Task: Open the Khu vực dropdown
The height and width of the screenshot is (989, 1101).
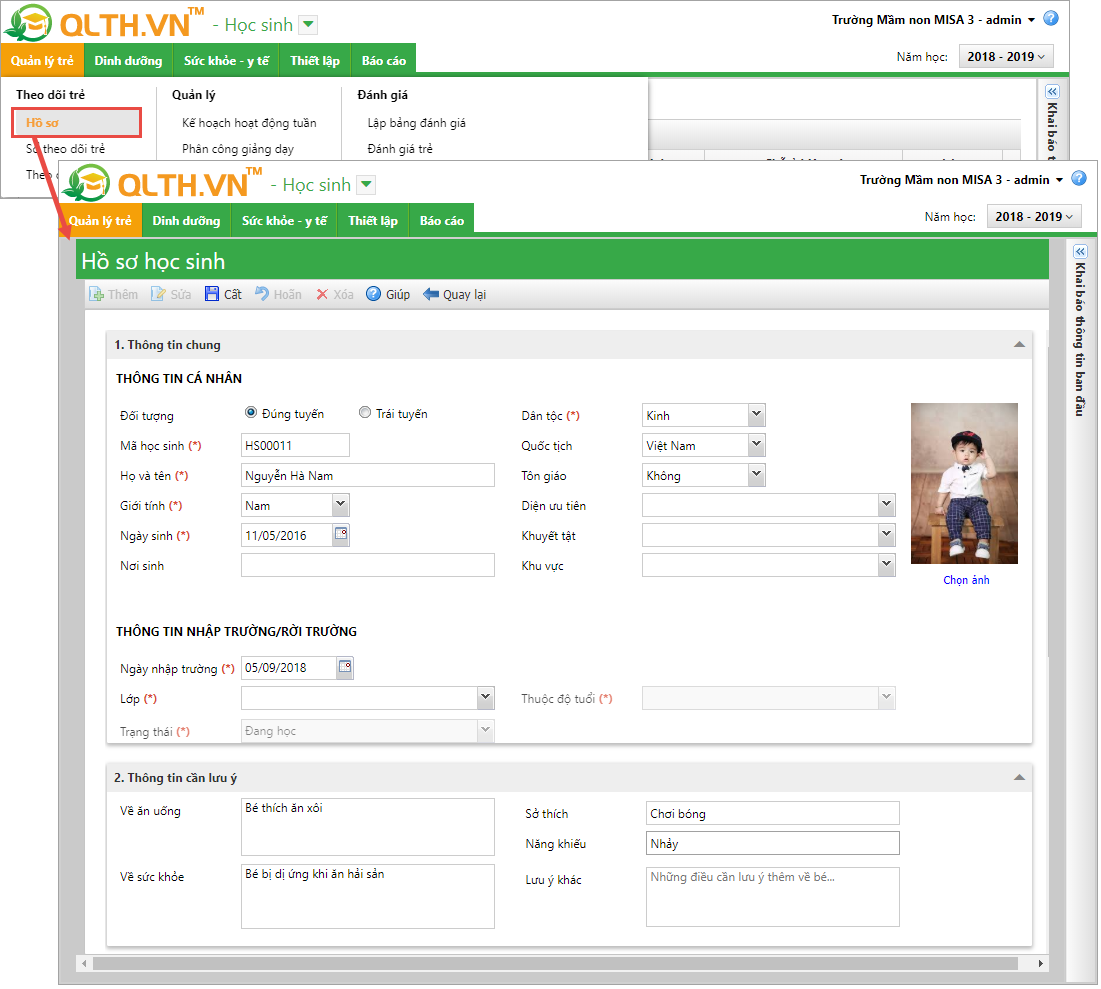Action: pyautogui.click(x=887, y=565)
